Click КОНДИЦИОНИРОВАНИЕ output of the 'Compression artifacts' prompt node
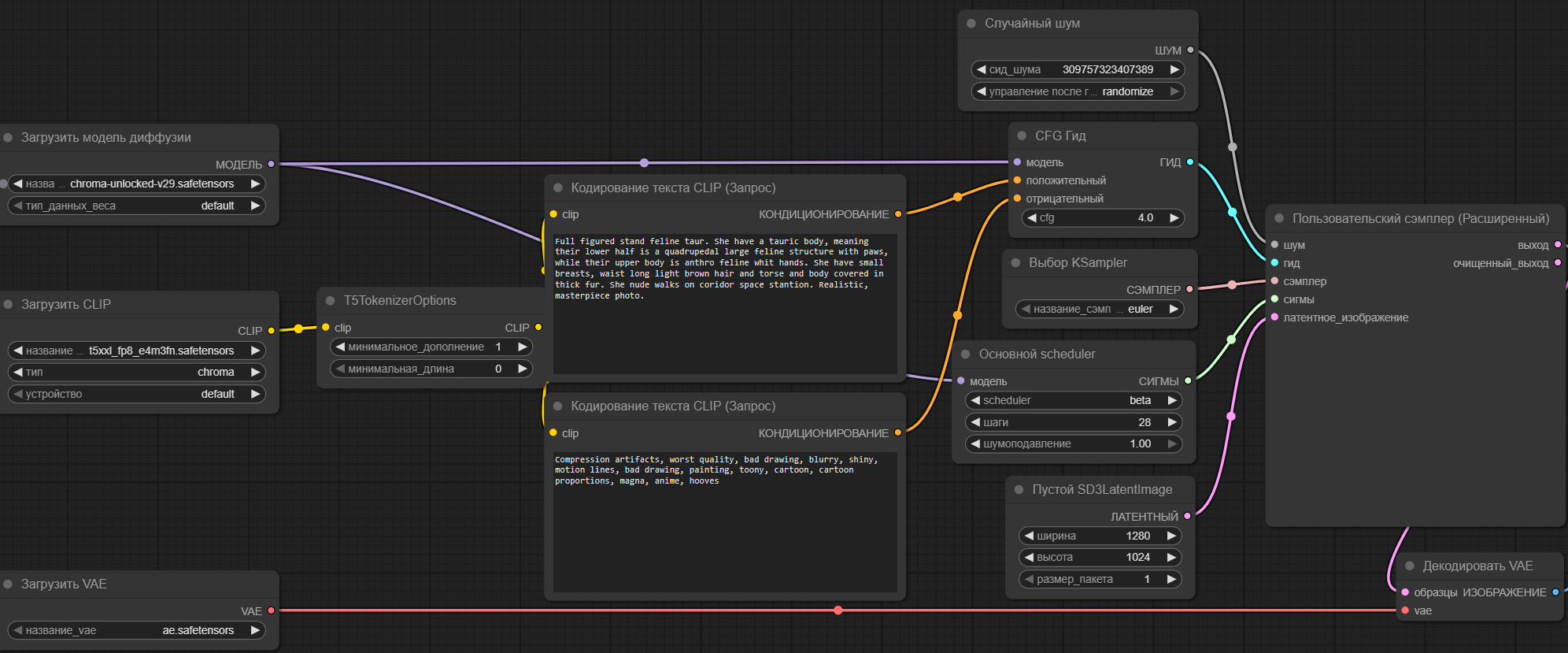Screen dimensions: 1568x653 click(x=897, y=432)
